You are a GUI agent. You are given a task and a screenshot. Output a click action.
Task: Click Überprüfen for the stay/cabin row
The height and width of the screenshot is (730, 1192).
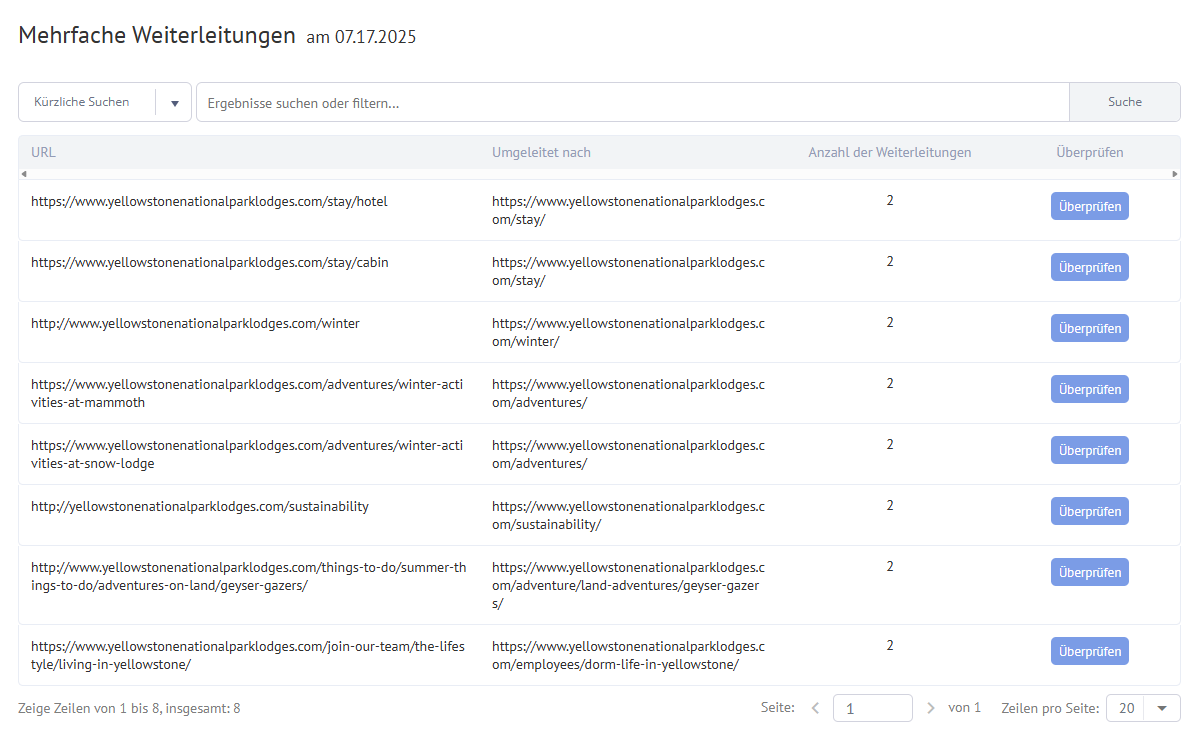point(1089,267)
